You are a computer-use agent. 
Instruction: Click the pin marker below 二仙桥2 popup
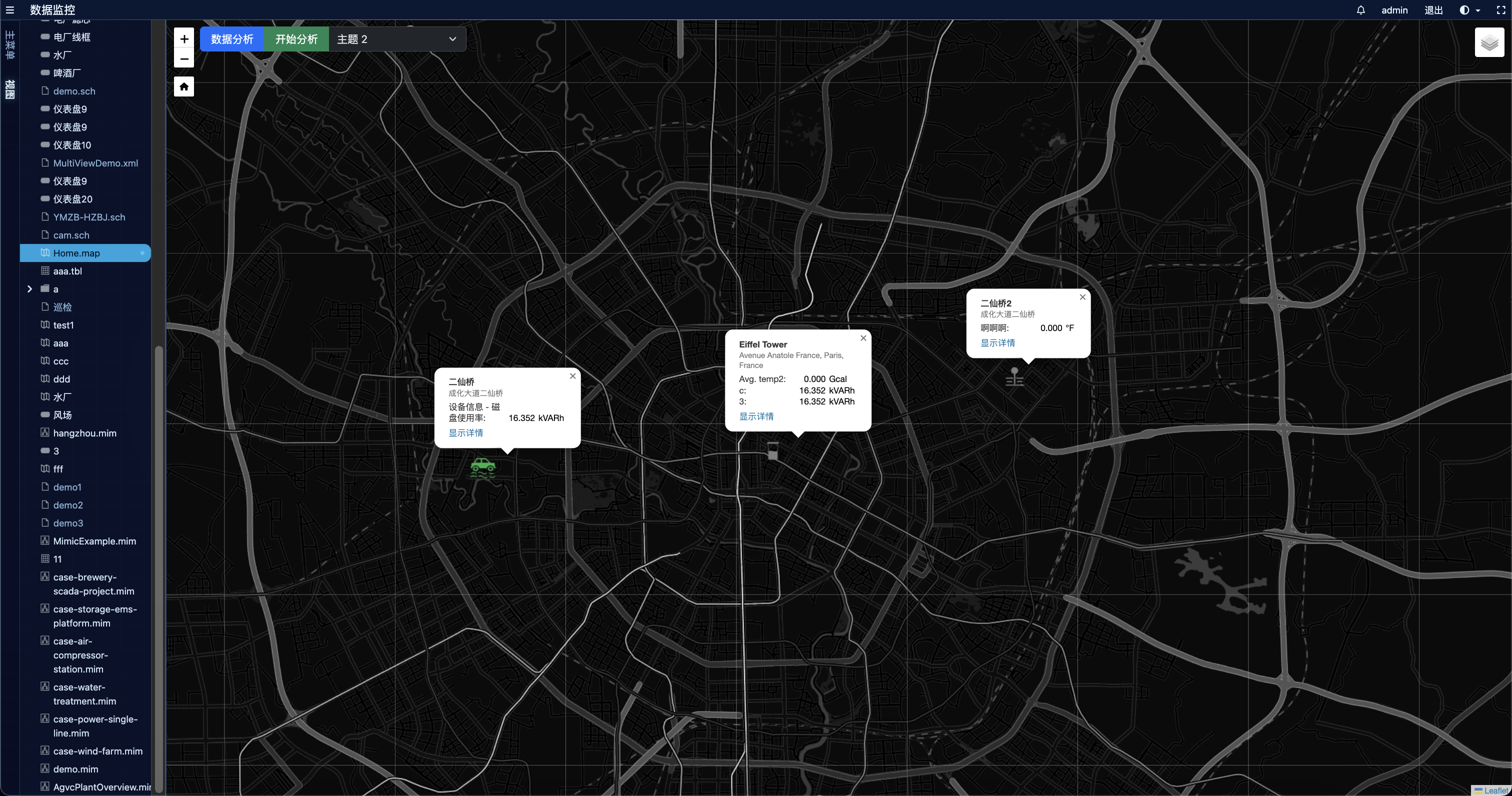coord(1014,376)
